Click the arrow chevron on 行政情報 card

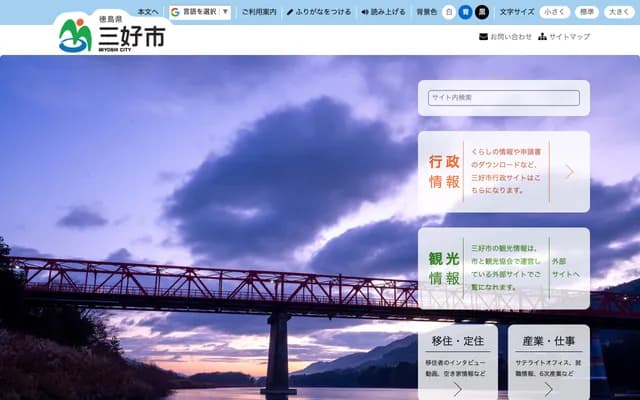tap(569, 172)
